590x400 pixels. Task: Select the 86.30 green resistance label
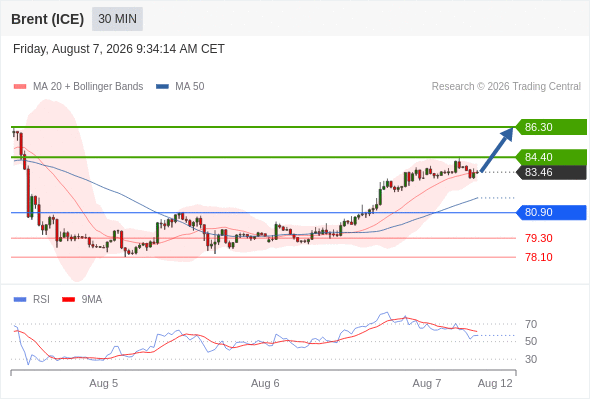(551, 127)
